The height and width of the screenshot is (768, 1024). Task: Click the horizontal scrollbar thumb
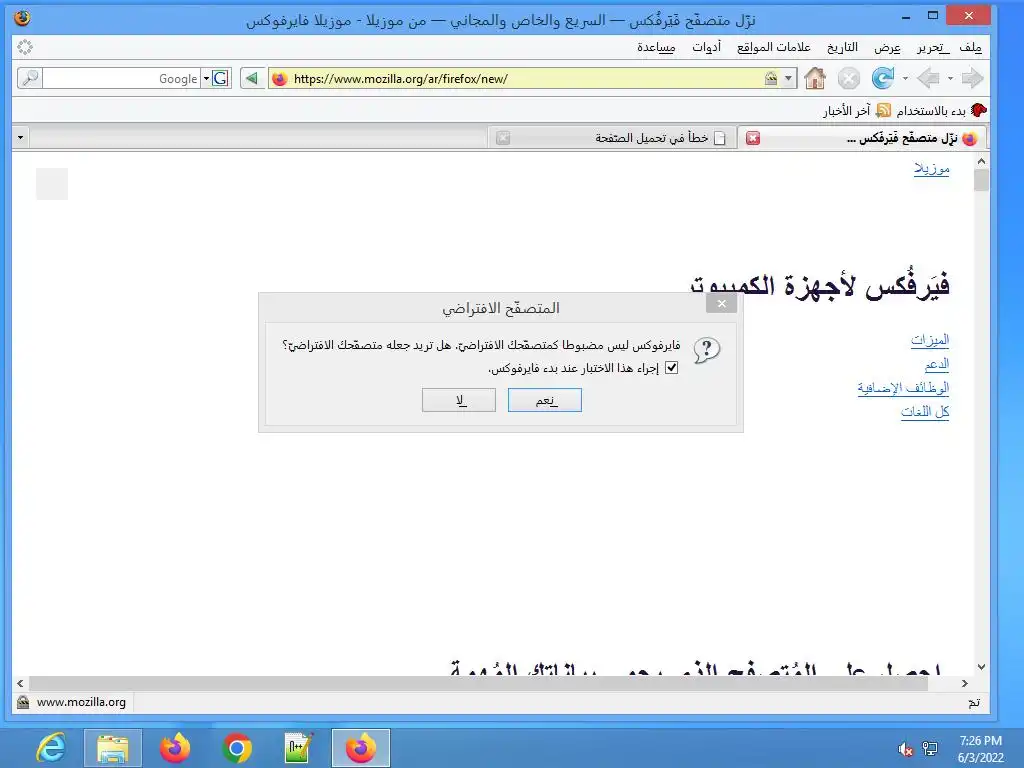pos(479,684)
